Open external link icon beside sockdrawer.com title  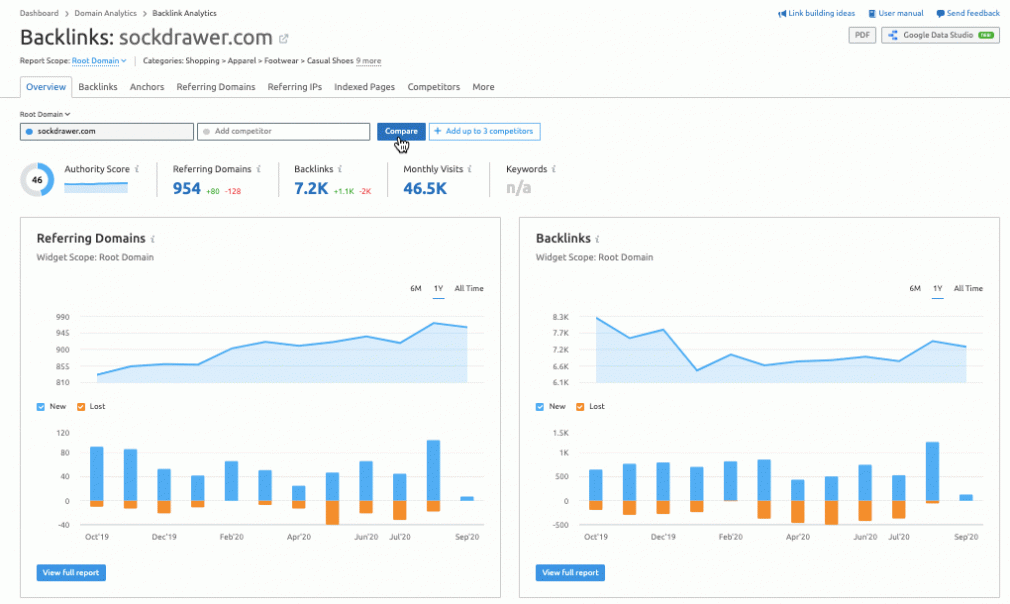pyautogui.click(x=283, y=39)
